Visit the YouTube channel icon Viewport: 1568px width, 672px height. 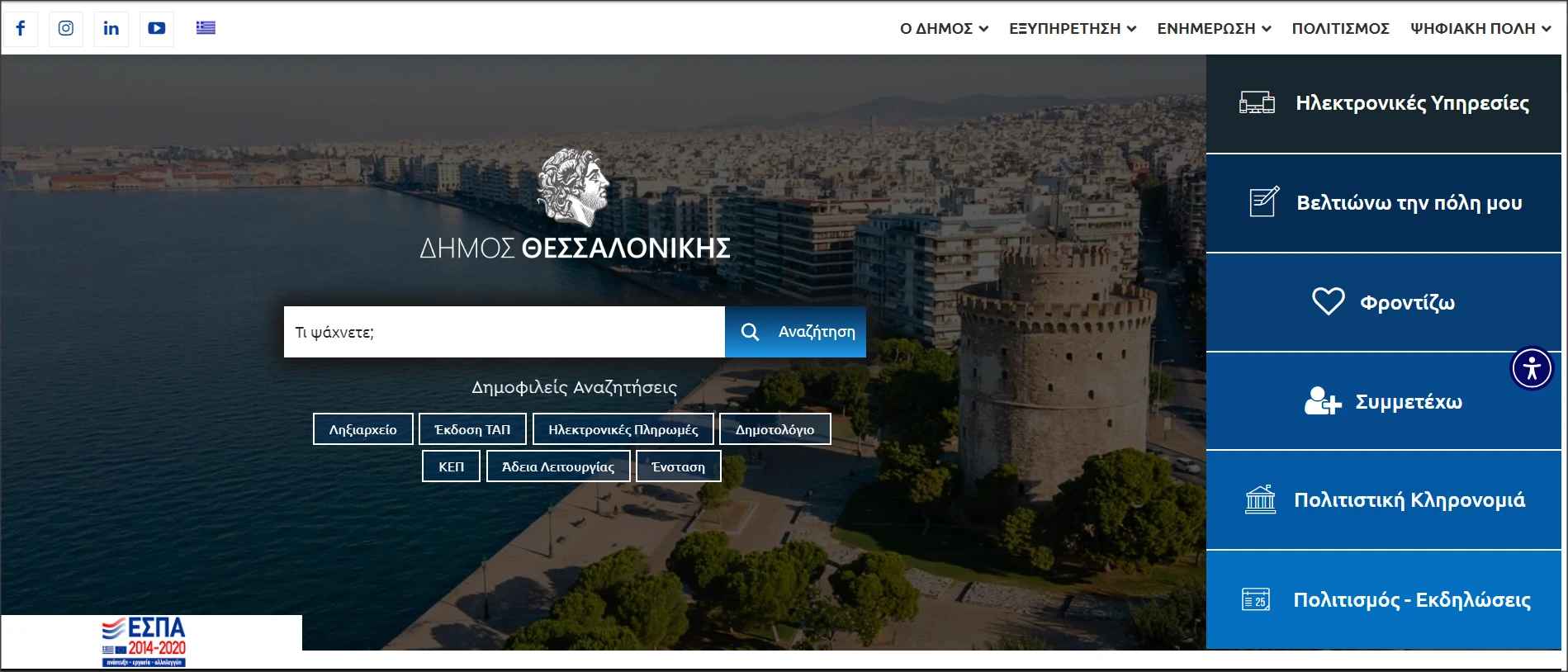tap(156, 28)
